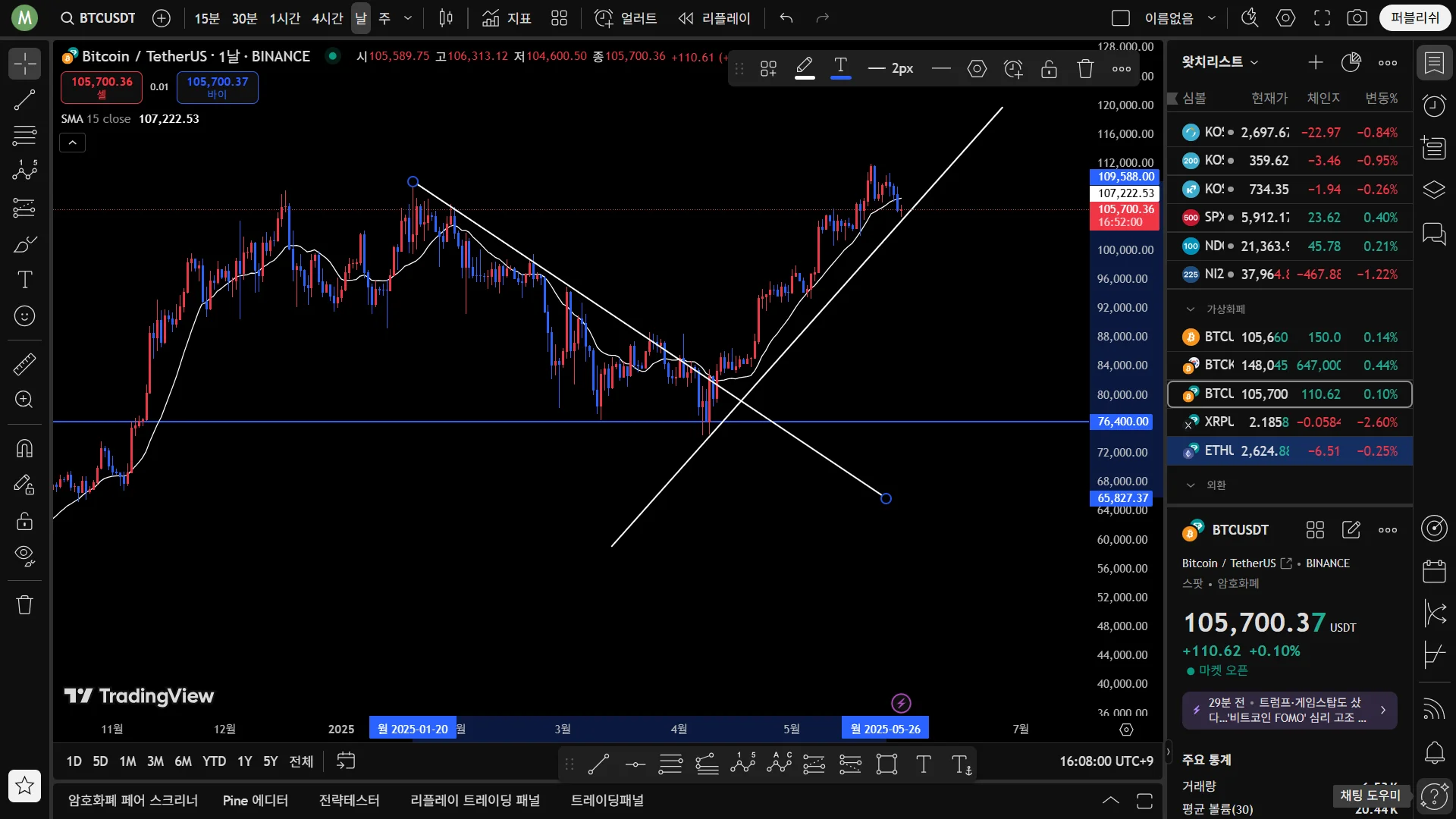The image size is (1456, 819).
Task: Expand the timeframe dropdown next to 주
Action: coord(408,18)
